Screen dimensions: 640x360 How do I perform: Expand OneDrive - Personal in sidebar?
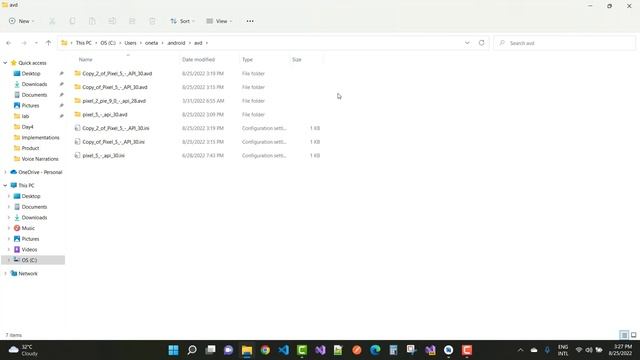(5, 172)
